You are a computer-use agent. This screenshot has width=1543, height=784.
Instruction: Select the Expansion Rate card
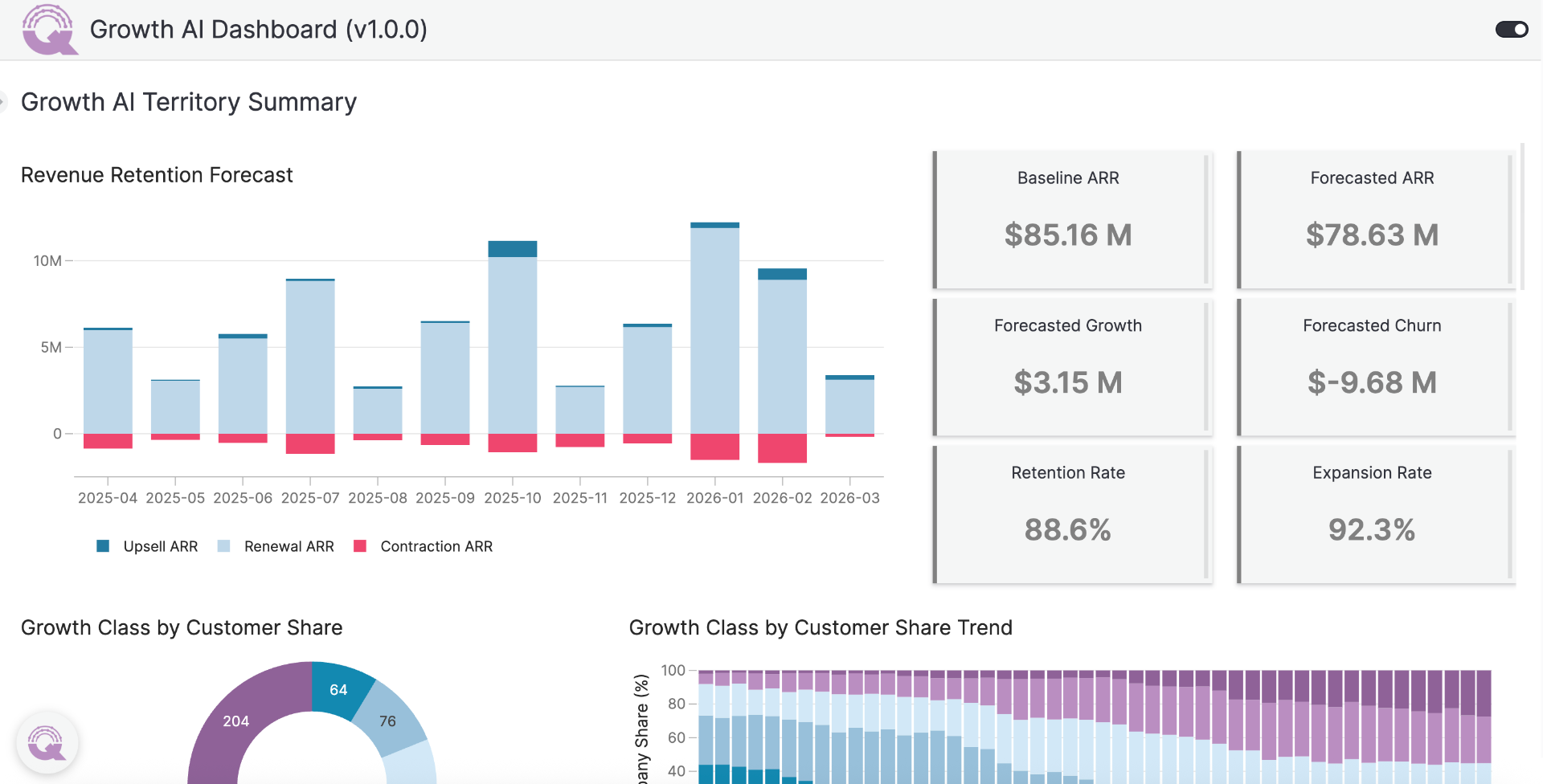(x=1376, y=515)
